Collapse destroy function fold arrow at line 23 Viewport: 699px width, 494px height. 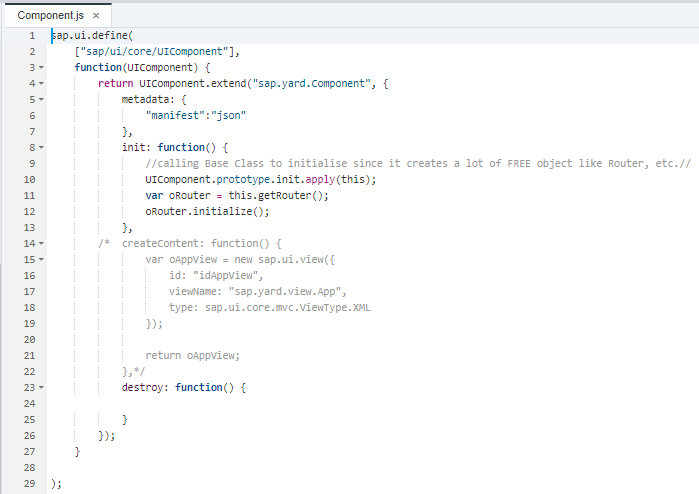(41, 388)
